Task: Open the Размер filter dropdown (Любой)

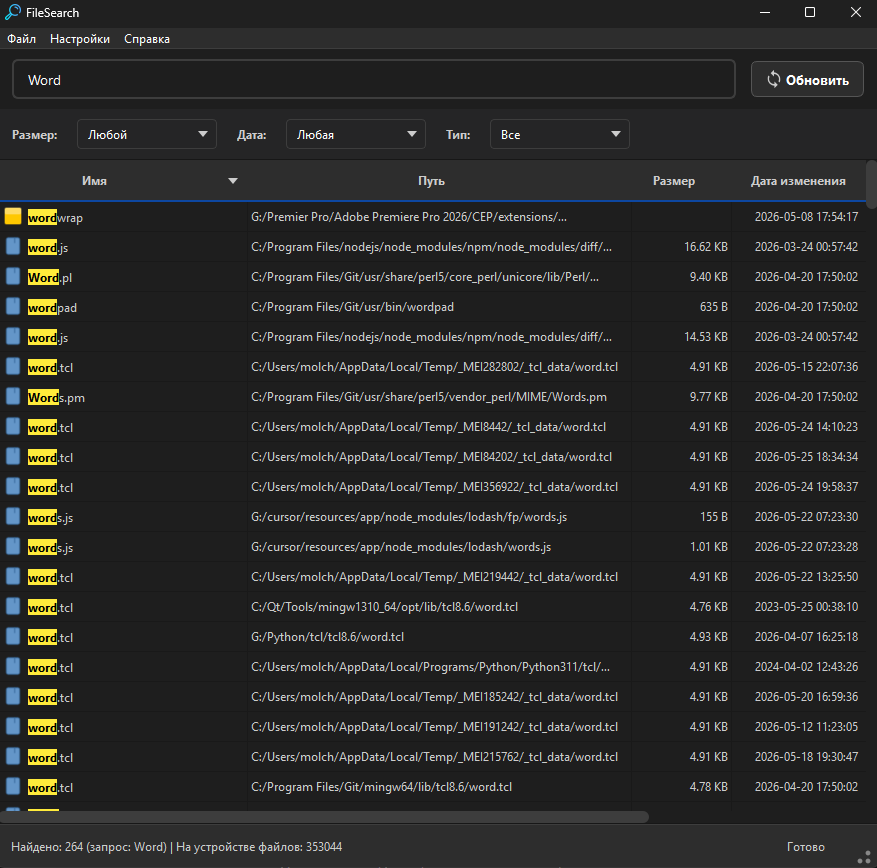Action: click(x=147, y=134)
